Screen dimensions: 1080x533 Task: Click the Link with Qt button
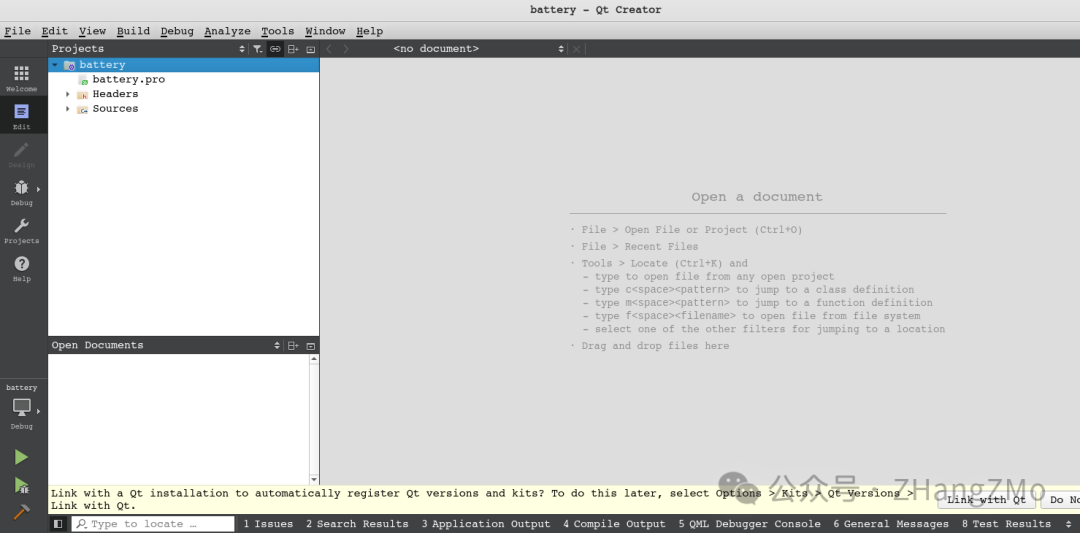click(986, 500)
